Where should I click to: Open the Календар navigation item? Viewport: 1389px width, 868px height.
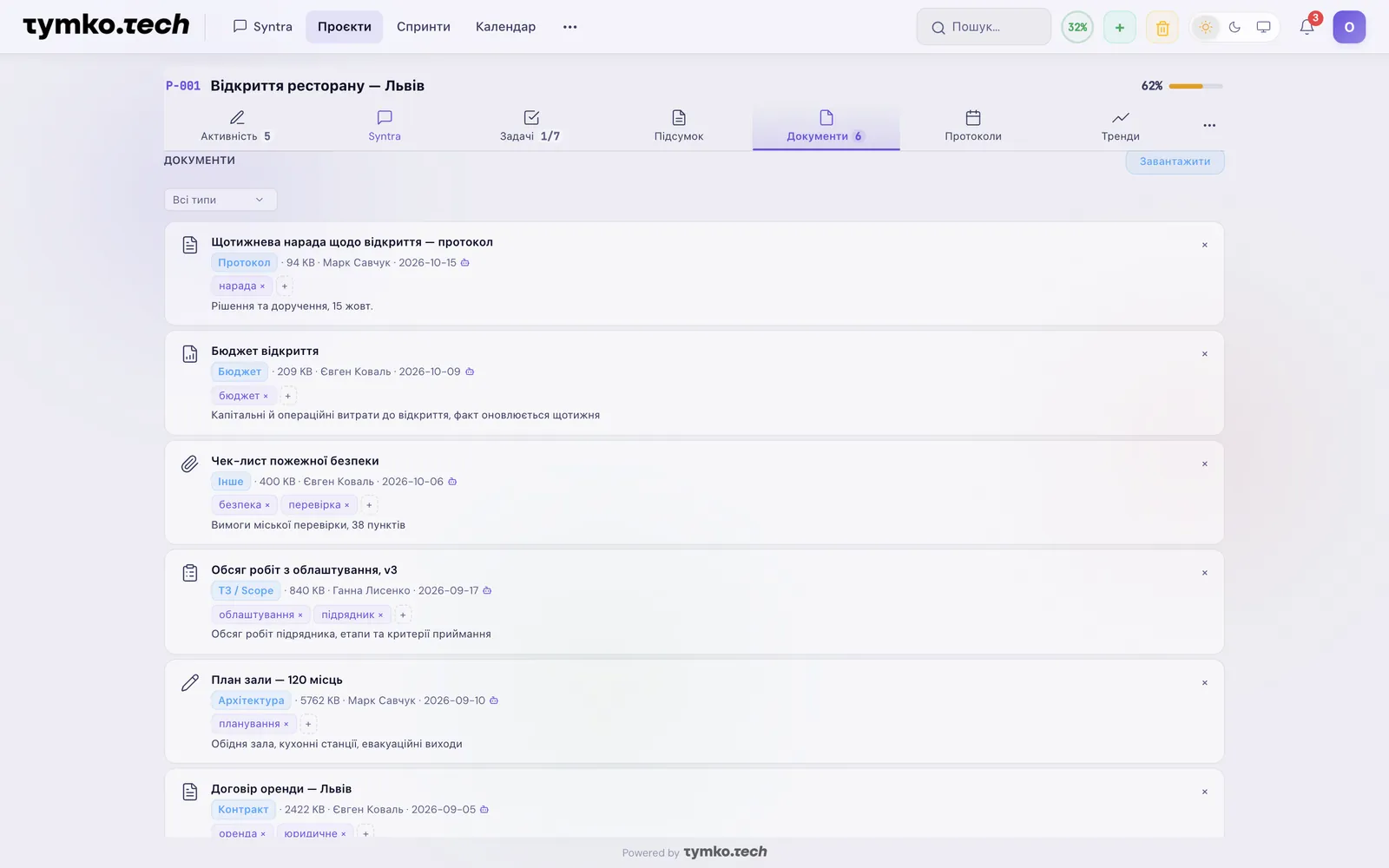505,27
